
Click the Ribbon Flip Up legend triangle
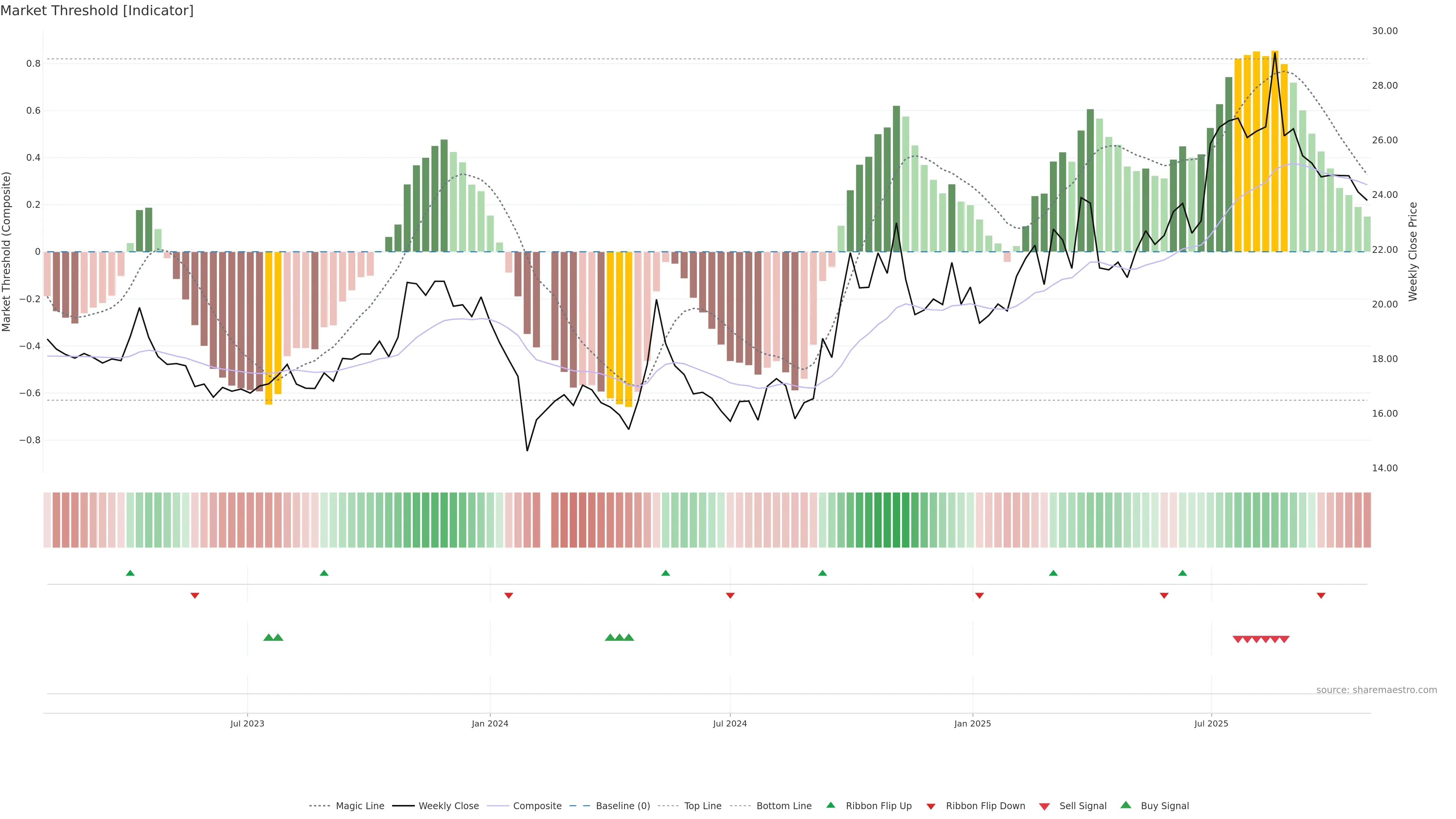point(830,805)
